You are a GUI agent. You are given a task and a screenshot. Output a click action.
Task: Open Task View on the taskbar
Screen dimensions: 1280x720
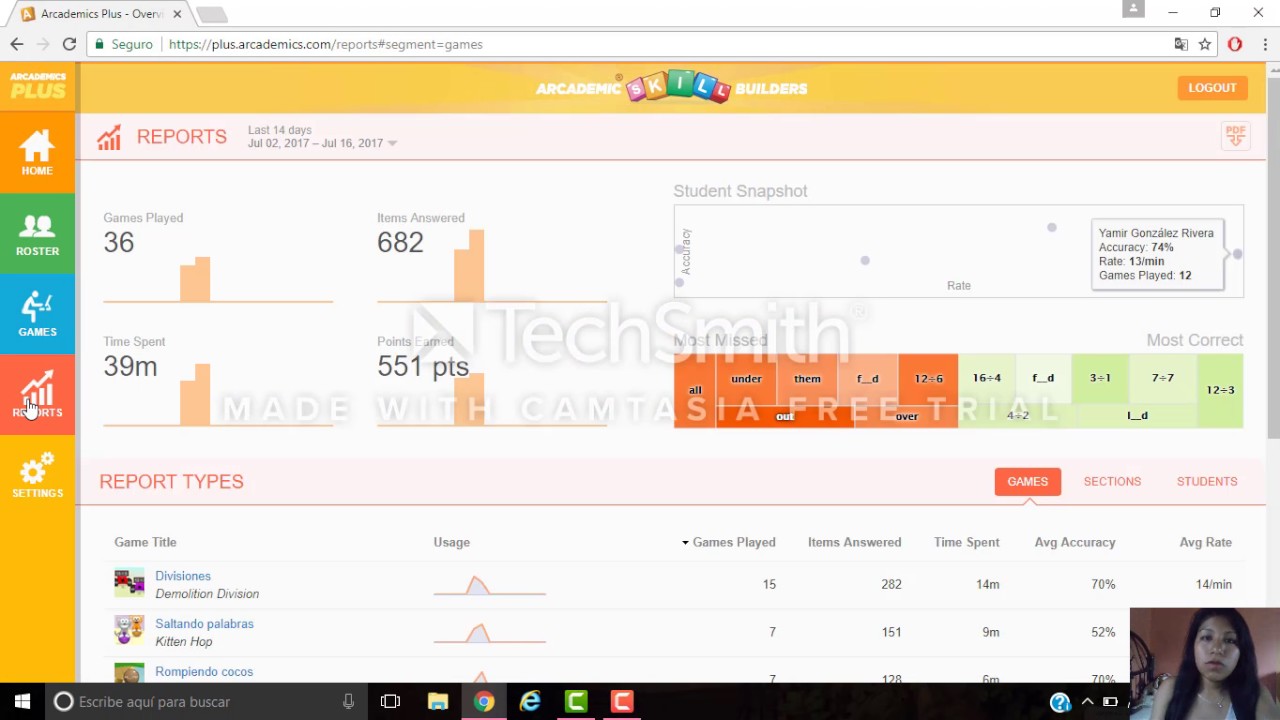click(x=390, y=702)
